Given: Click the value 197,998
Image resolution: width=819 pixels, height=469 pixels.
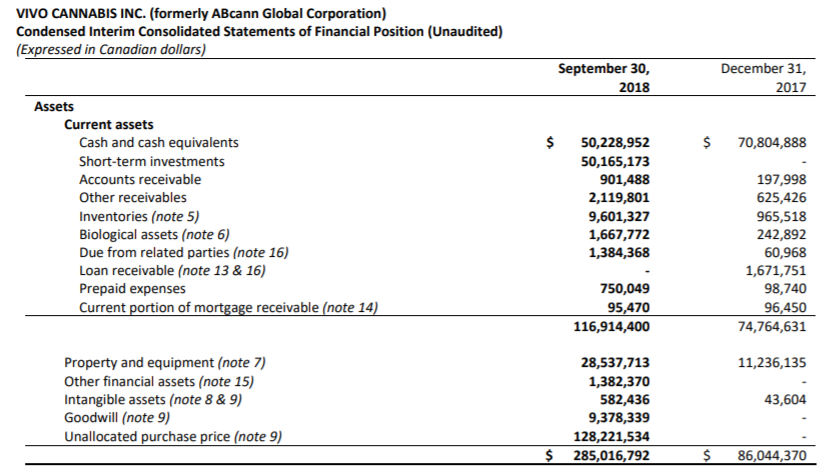Looking at the screenshot, I should click(x=781, y=180).
